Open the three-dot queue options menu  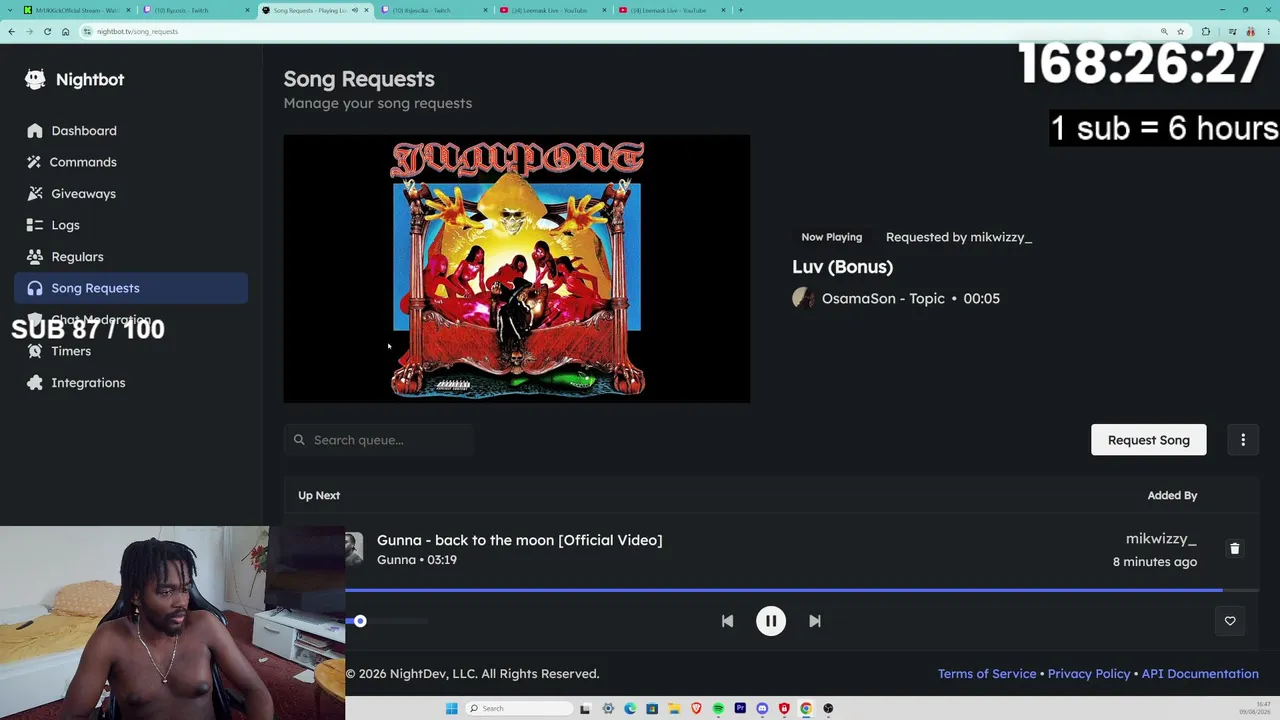click(1243, 440)
